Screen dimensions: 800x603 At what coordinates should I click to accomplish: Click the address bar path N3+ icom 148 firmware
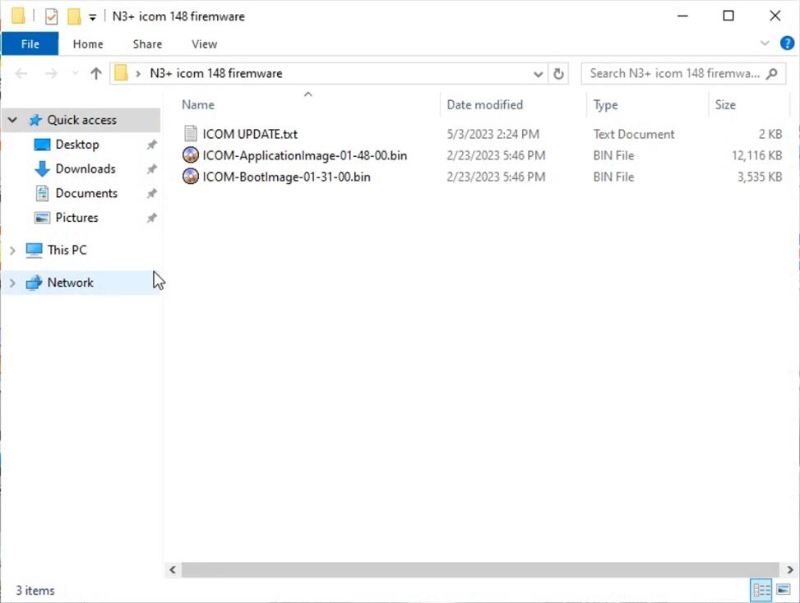(x=216, y=73)
